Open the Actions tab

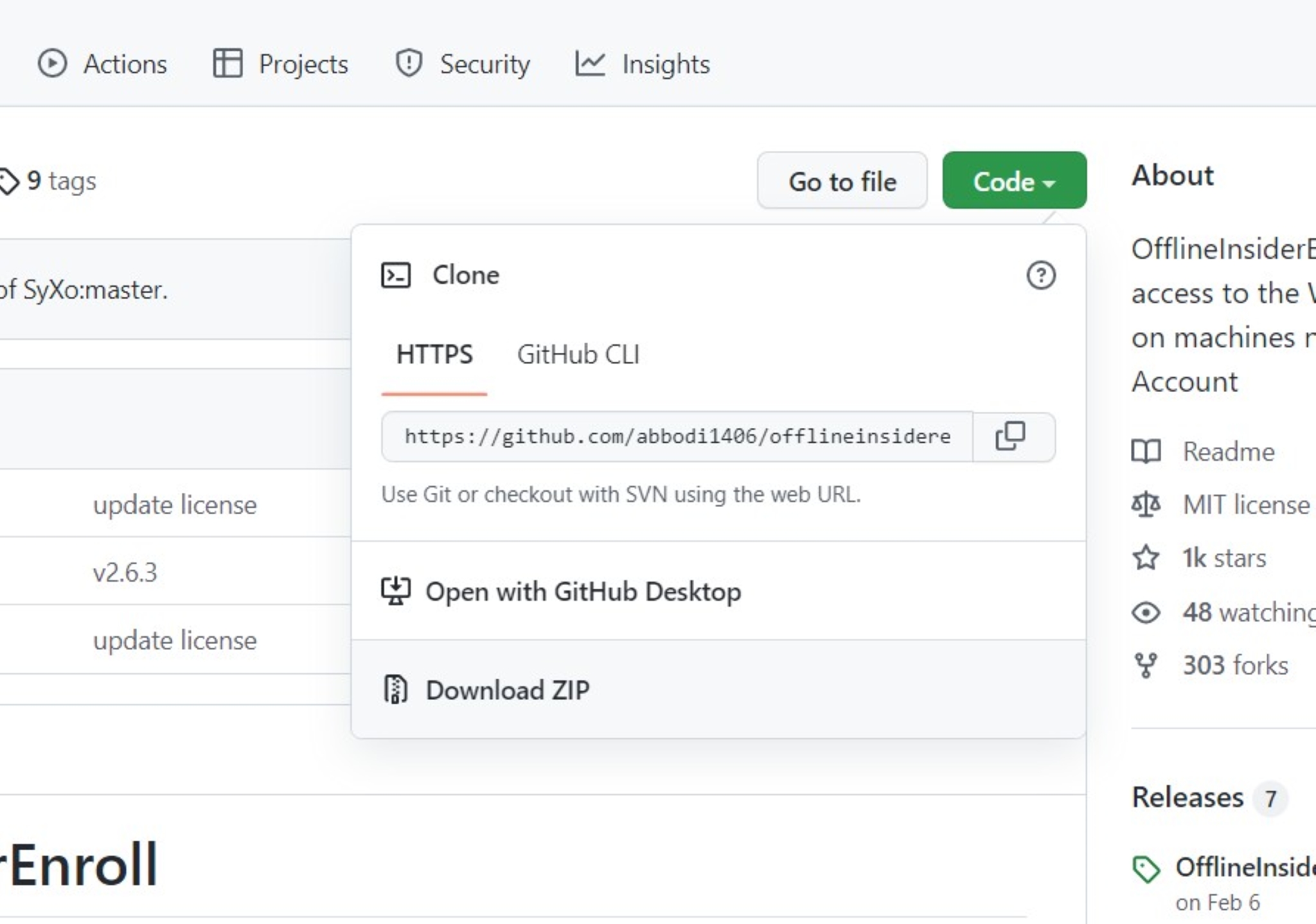[x=103, y=64]
